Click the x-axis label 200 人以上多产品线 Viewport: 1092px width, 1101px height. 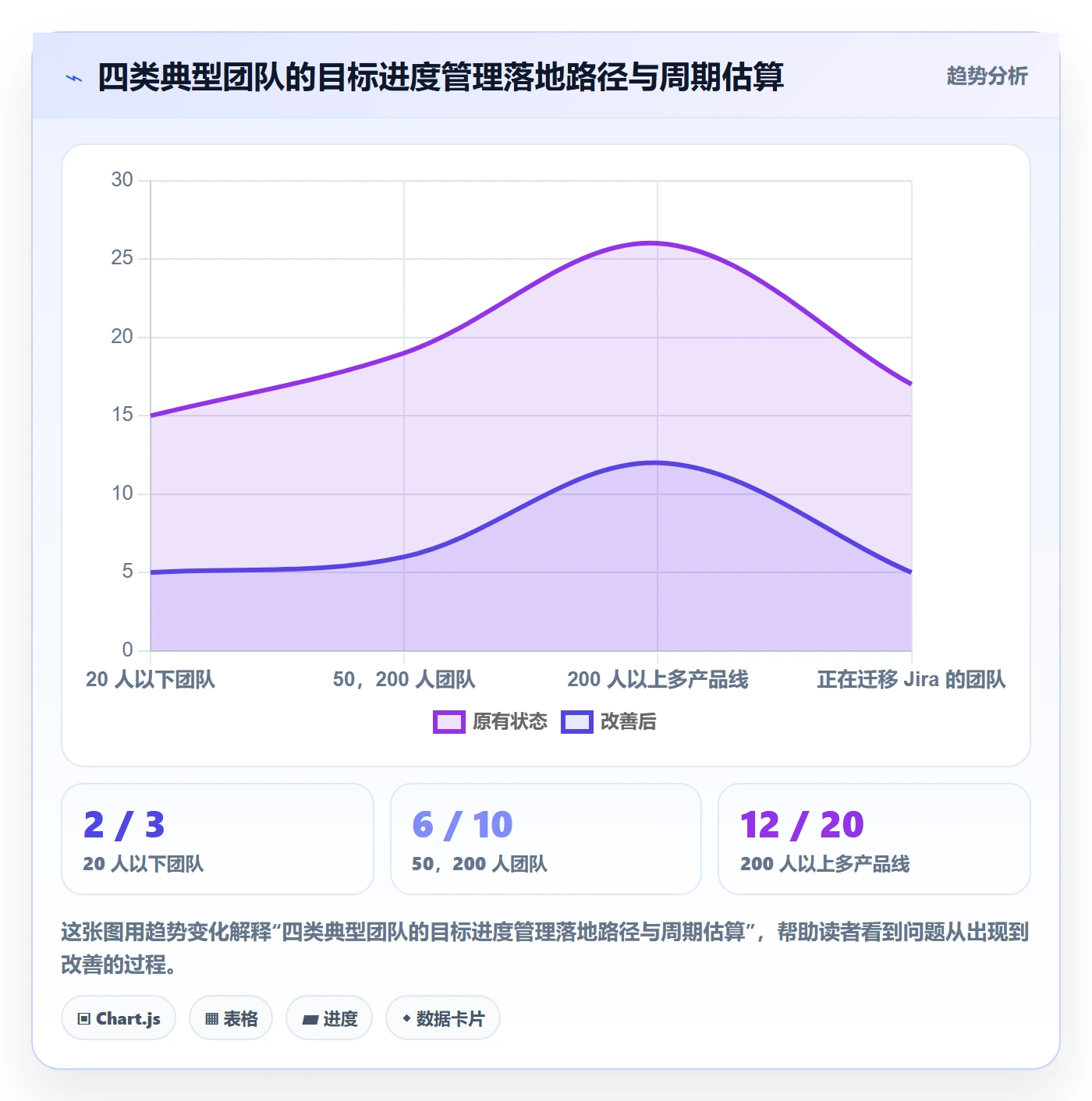click(658, 679)
